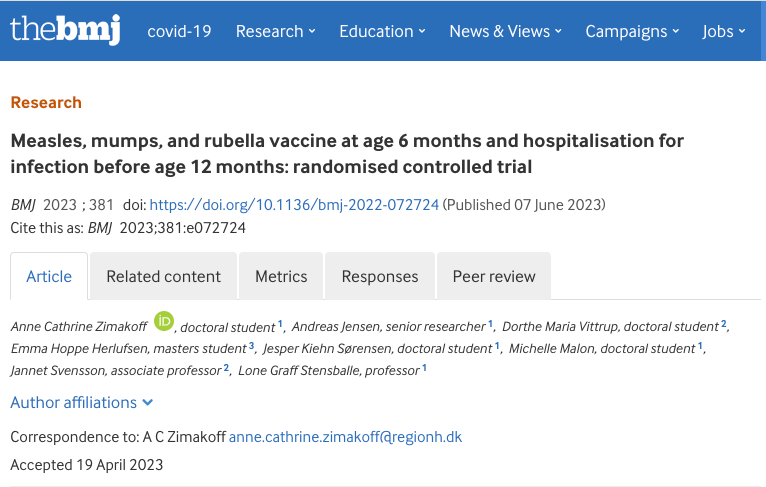Click author name Anne Cathrine Zimakoff
Image resolution: width=766 pixels, height=487 pixels.
click(78, 327)
